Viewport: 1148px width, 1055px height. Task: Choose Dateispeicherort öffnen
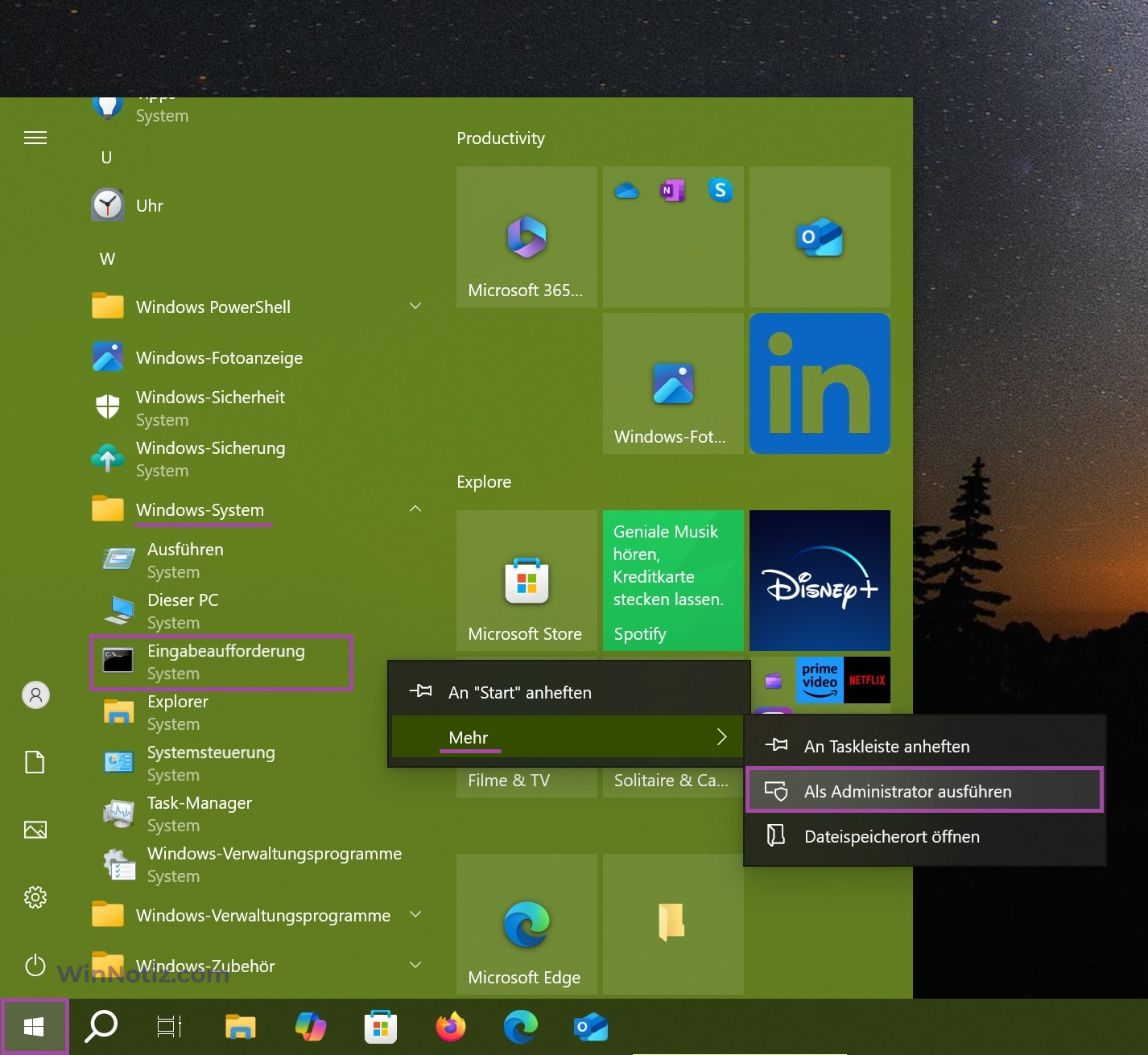924,836
